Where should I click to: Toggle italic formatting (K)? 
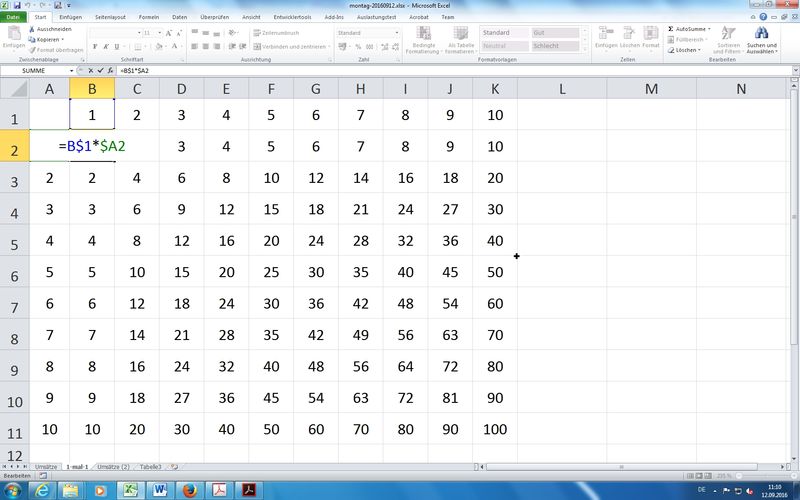[106, 46]
